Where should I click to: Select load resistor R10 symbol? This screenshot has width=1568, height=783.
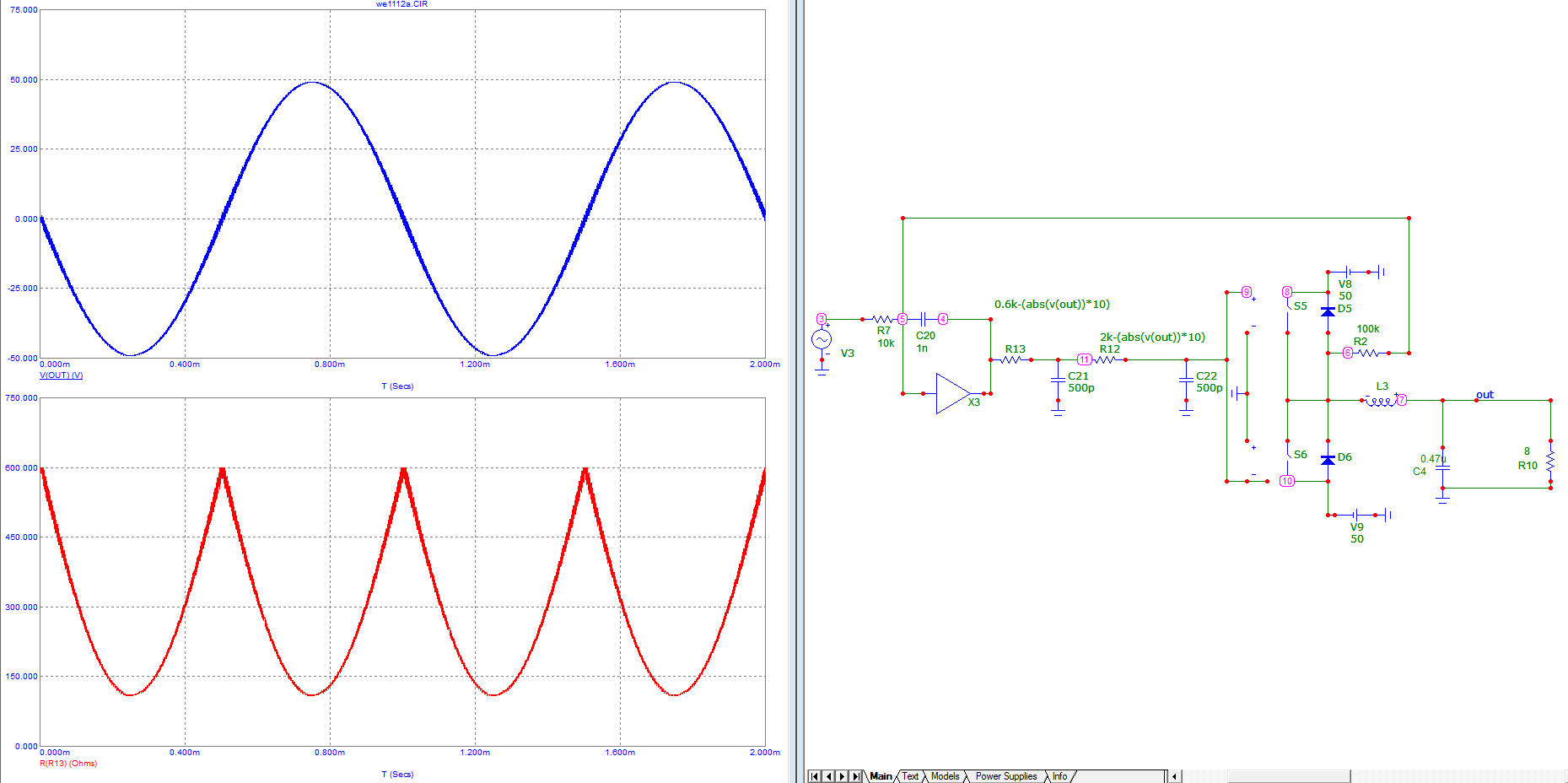coord(1550,462)
